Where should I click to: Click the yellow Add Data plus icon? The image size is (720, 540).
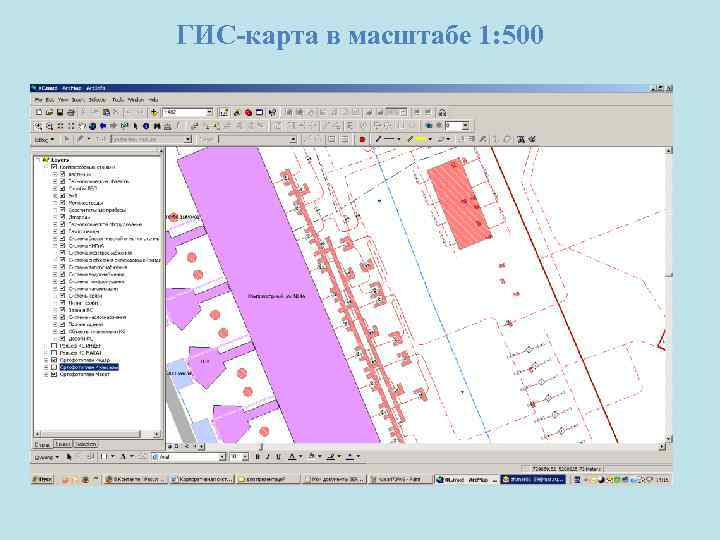point(154,112)
